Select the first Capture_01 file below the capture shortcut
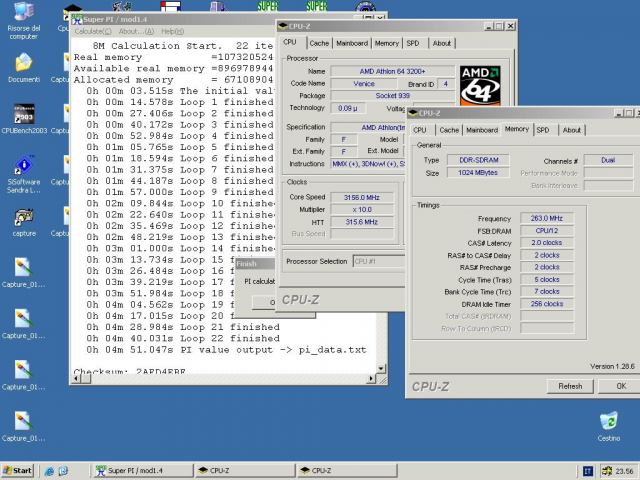 point(23,273)
